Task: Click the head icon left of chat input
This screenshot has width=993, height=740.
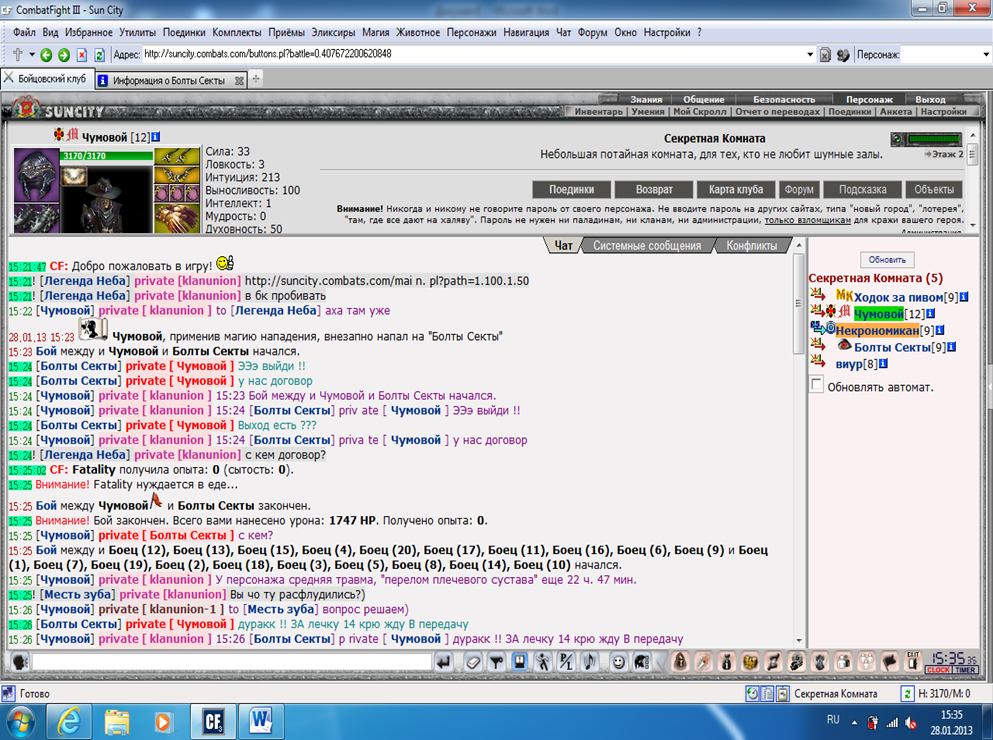Action: [20, 662]
